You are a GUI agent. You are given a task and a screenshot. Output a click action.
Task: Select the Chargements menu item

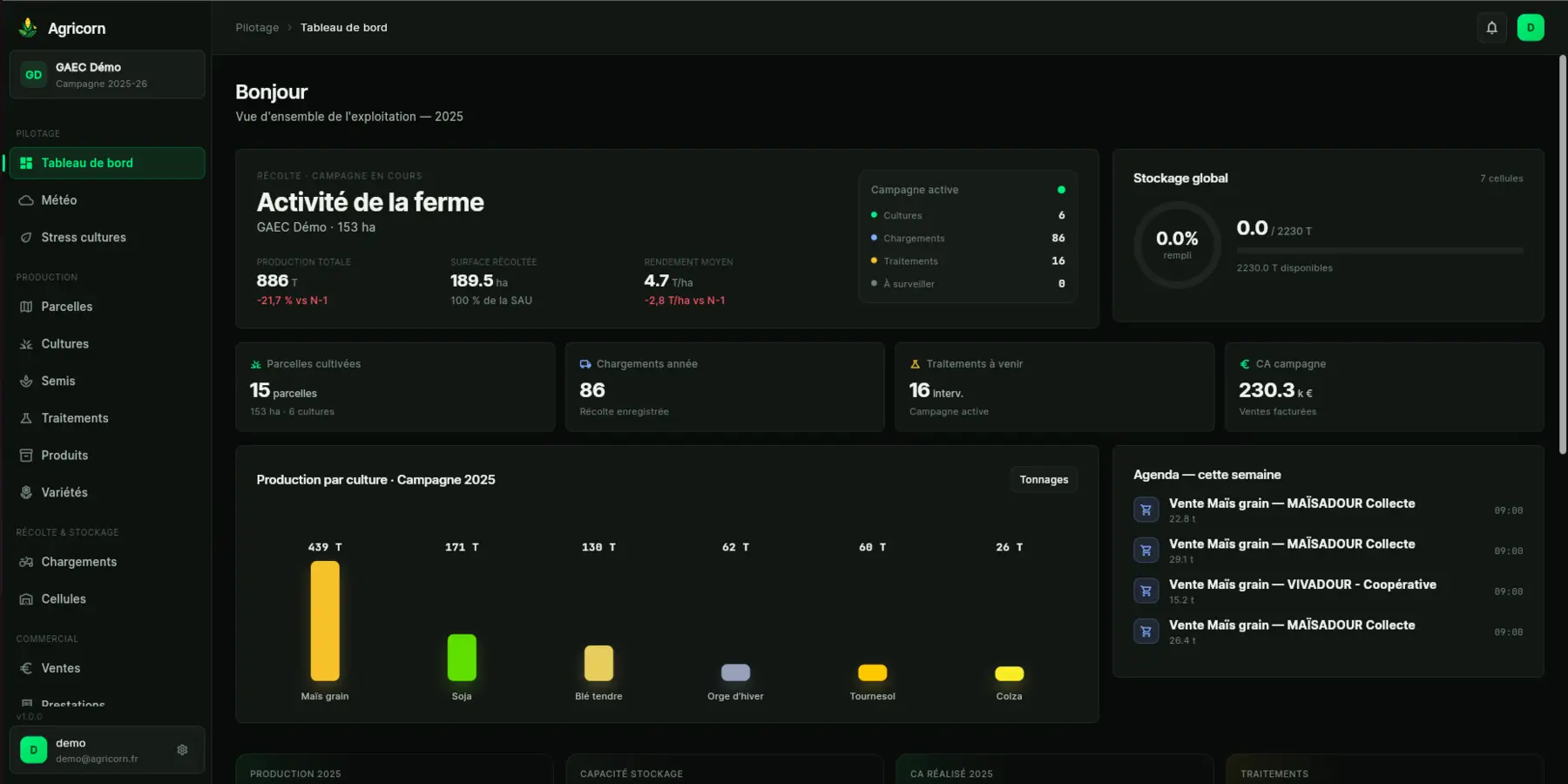tap(107, 562)
